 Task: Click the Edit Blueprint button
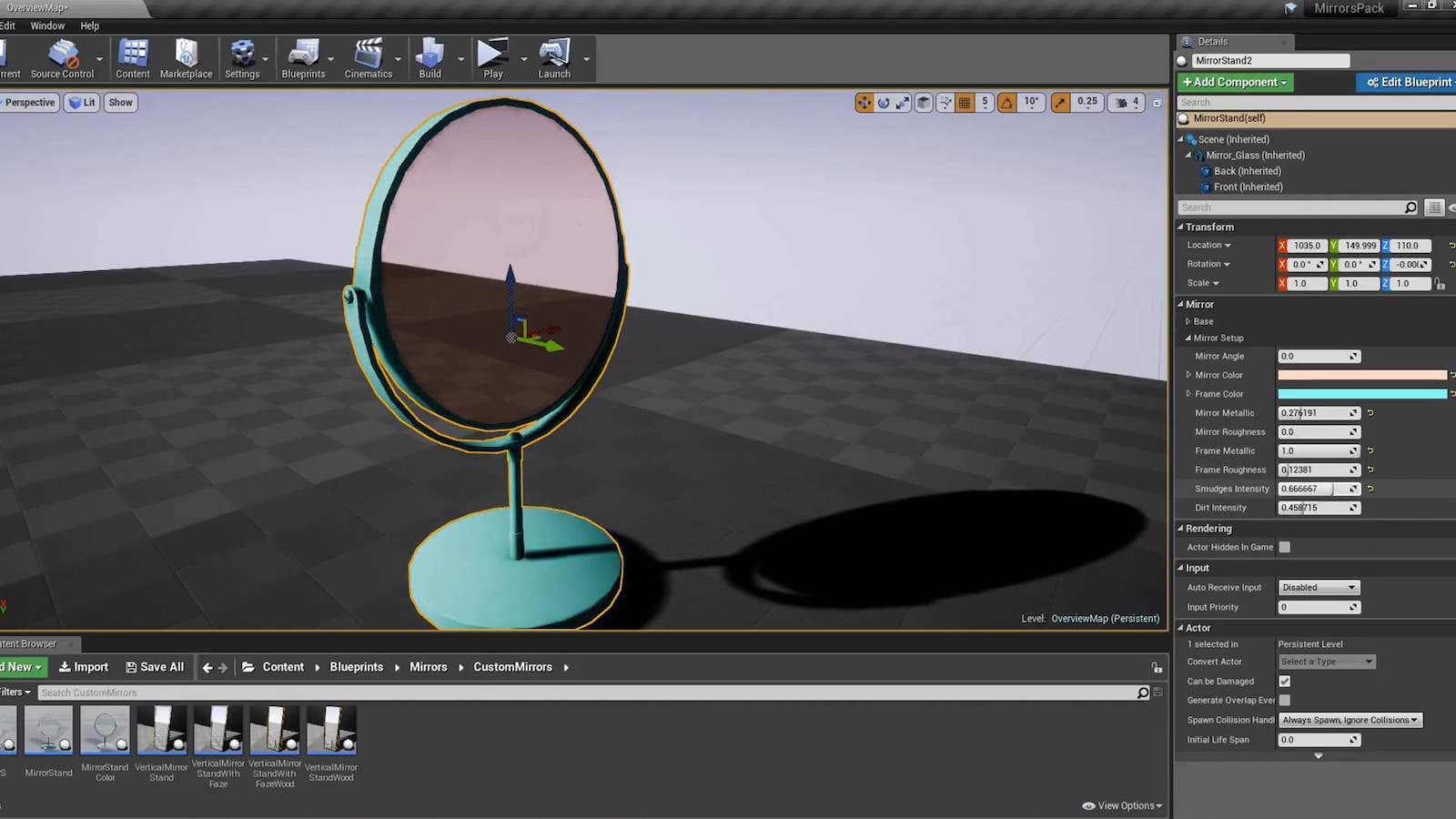[1405, 82]
